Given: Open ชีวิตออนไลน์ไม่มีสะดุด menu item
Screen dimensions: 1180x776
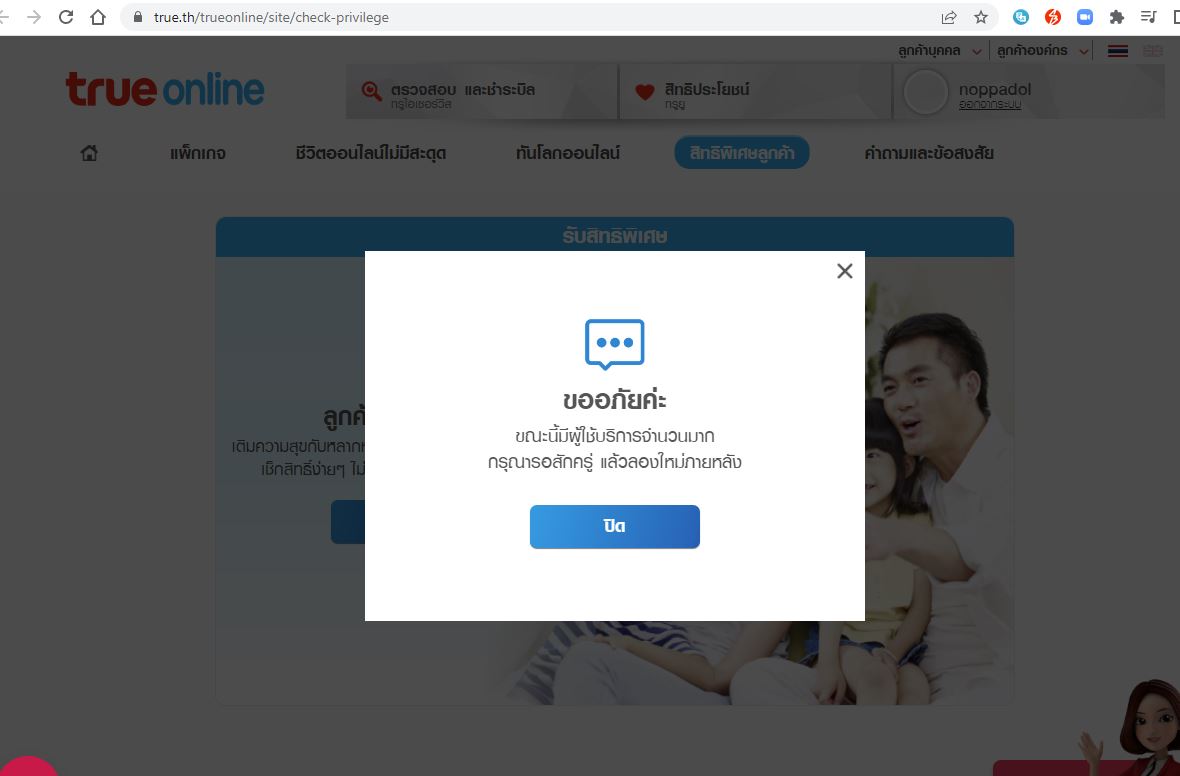Looking at the screenshot, I should (x=370, y=153).
